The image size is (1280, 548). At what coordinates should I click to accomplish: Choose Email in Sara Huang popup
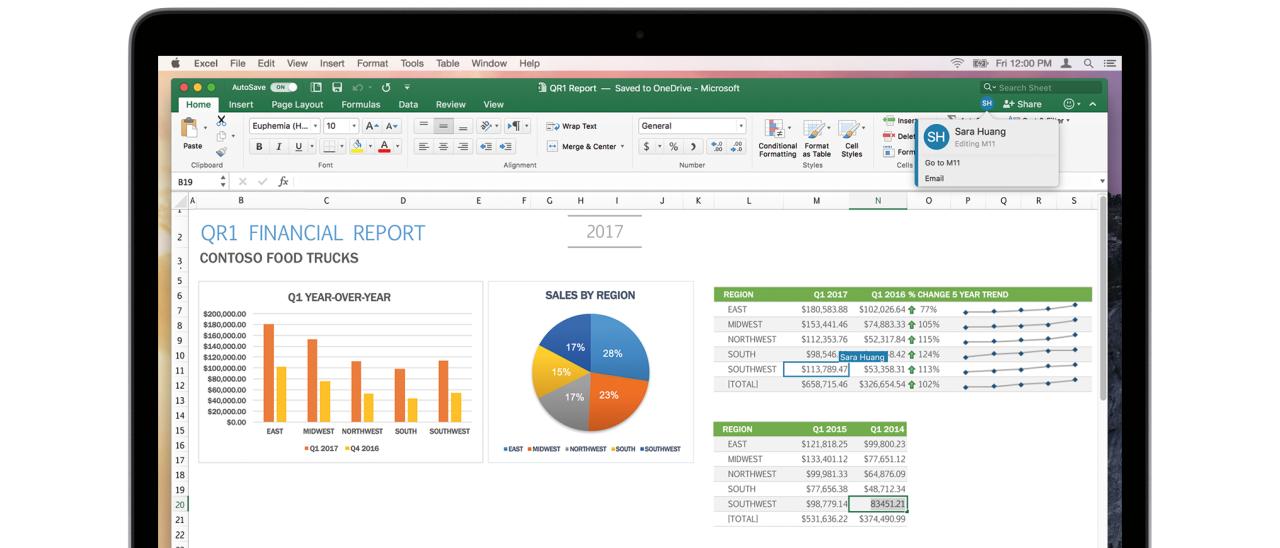click(934, 178)
